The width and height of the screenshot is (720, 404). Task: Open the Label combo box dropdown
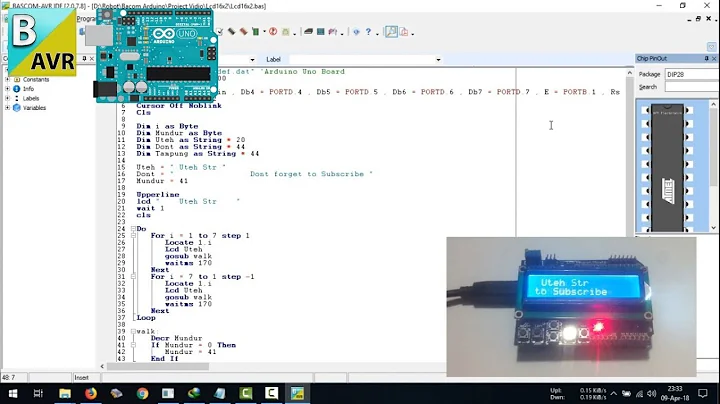438,60
